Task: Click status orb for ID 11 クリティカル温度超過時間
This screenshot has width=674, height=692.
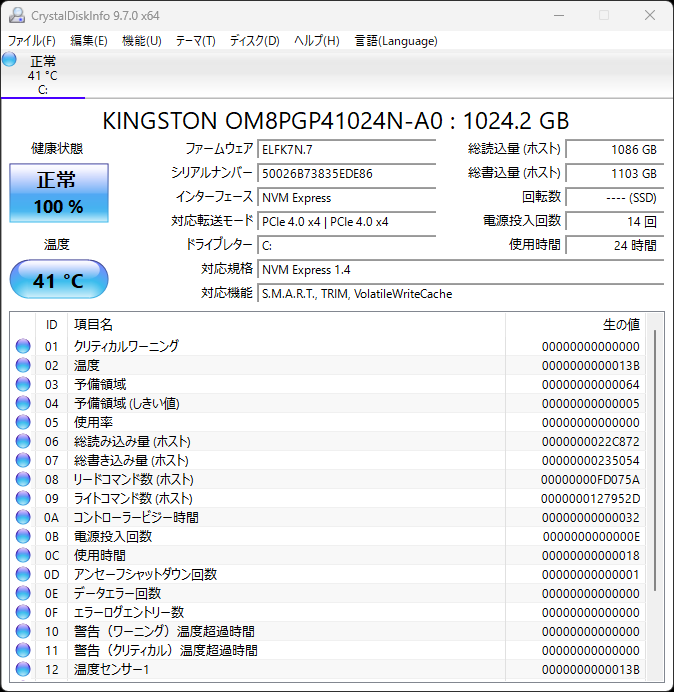Action: pos(23,650)
